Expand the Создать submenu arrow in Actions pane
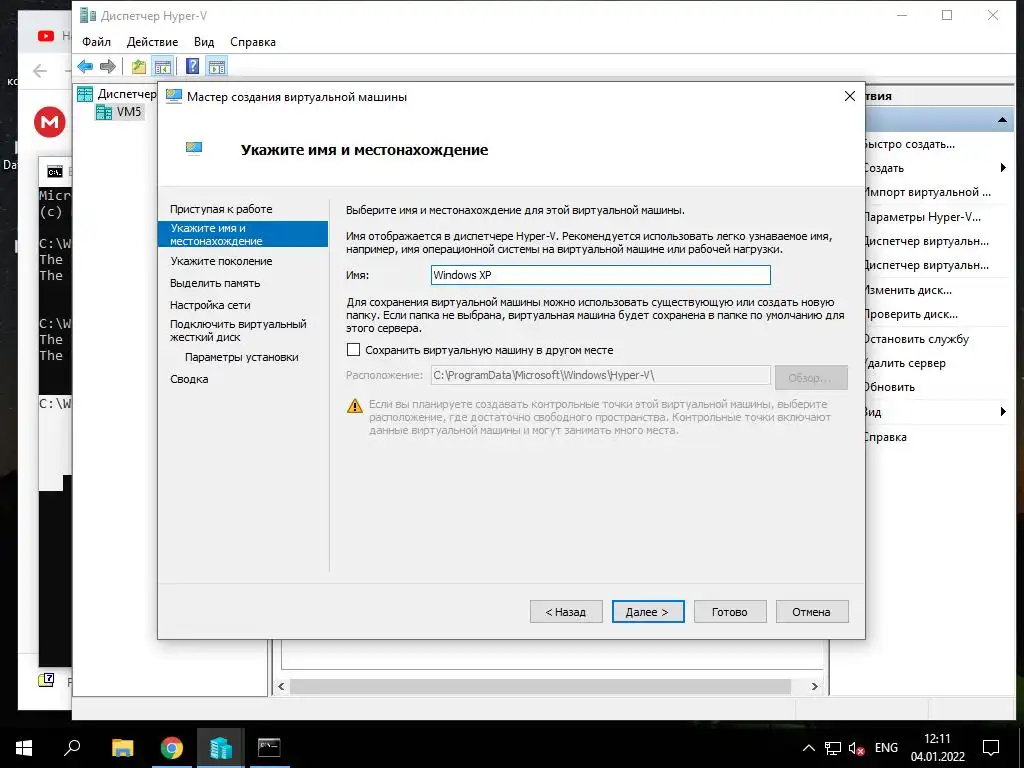 point(1003,168)
